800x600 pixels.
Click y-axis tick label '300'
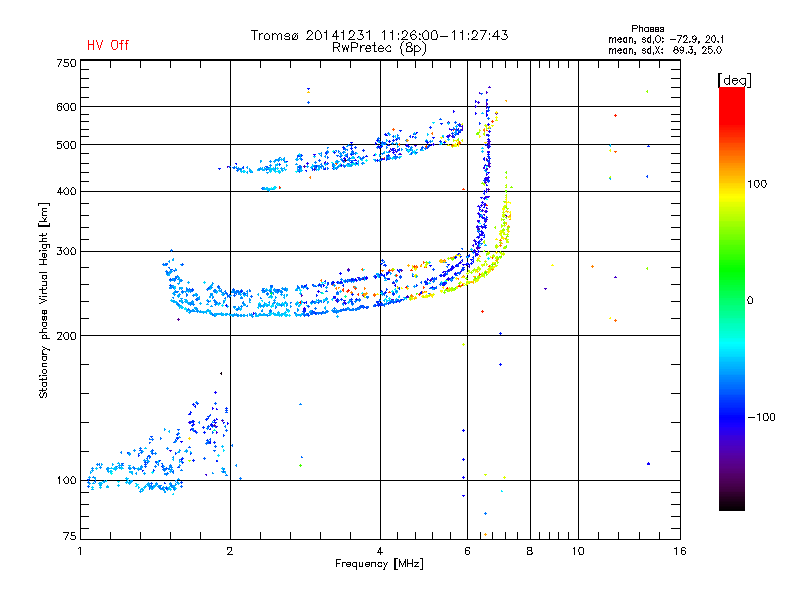pyautogui.click(x=66, y=252)
